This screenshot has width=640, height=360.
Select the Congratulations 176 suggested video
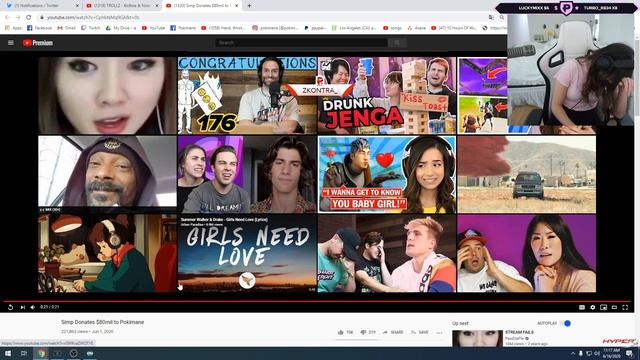click(x=247, y=95)
